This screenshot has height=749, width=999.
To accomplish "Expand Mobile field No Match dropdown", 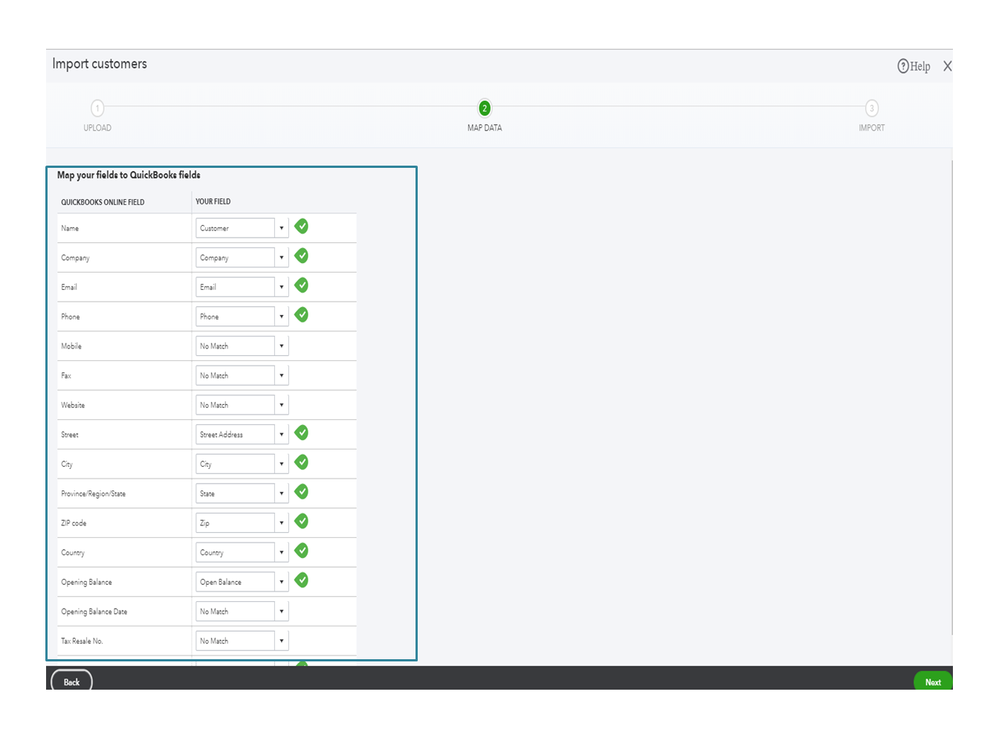I will pyautogui.click(x=242, y=346).
